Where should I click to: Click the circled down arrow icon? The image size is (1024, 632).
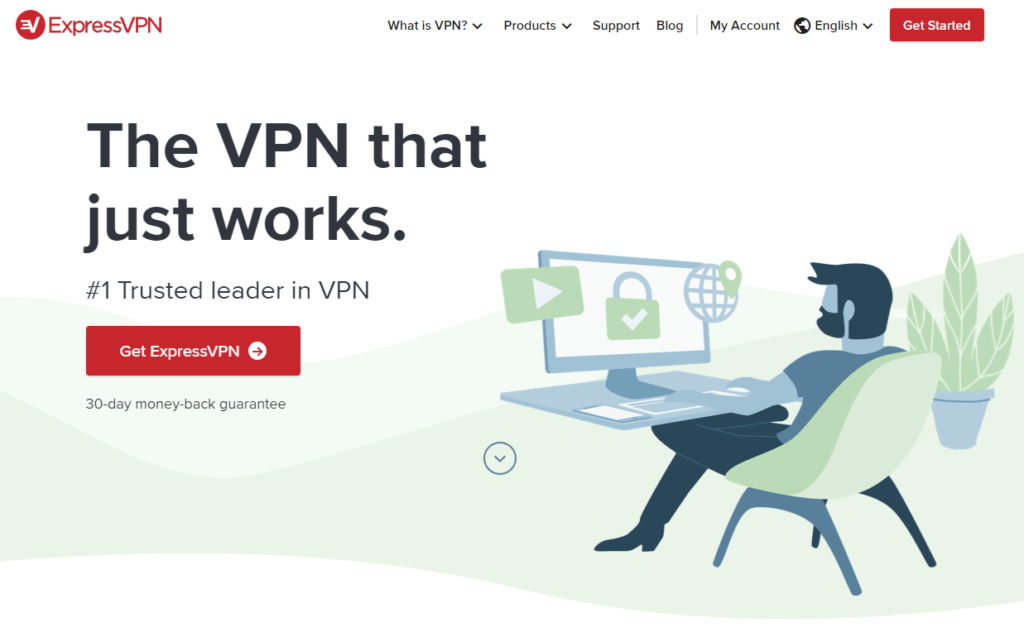pos(500,458)
